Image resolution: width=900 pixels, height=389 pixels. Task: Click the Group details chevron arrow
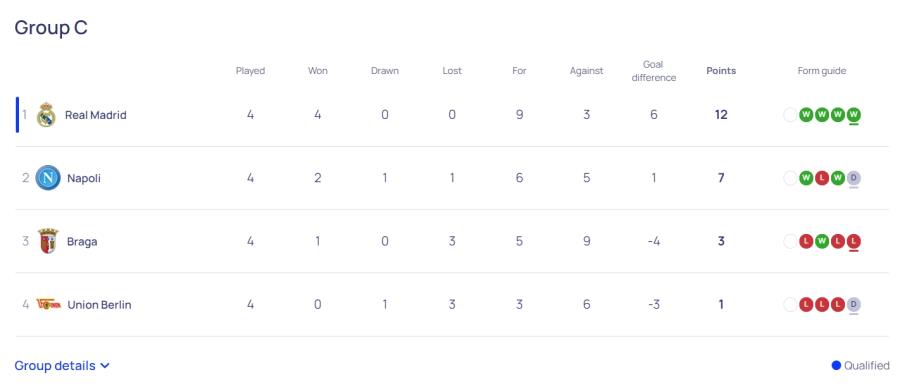click(x=104, y=365)
